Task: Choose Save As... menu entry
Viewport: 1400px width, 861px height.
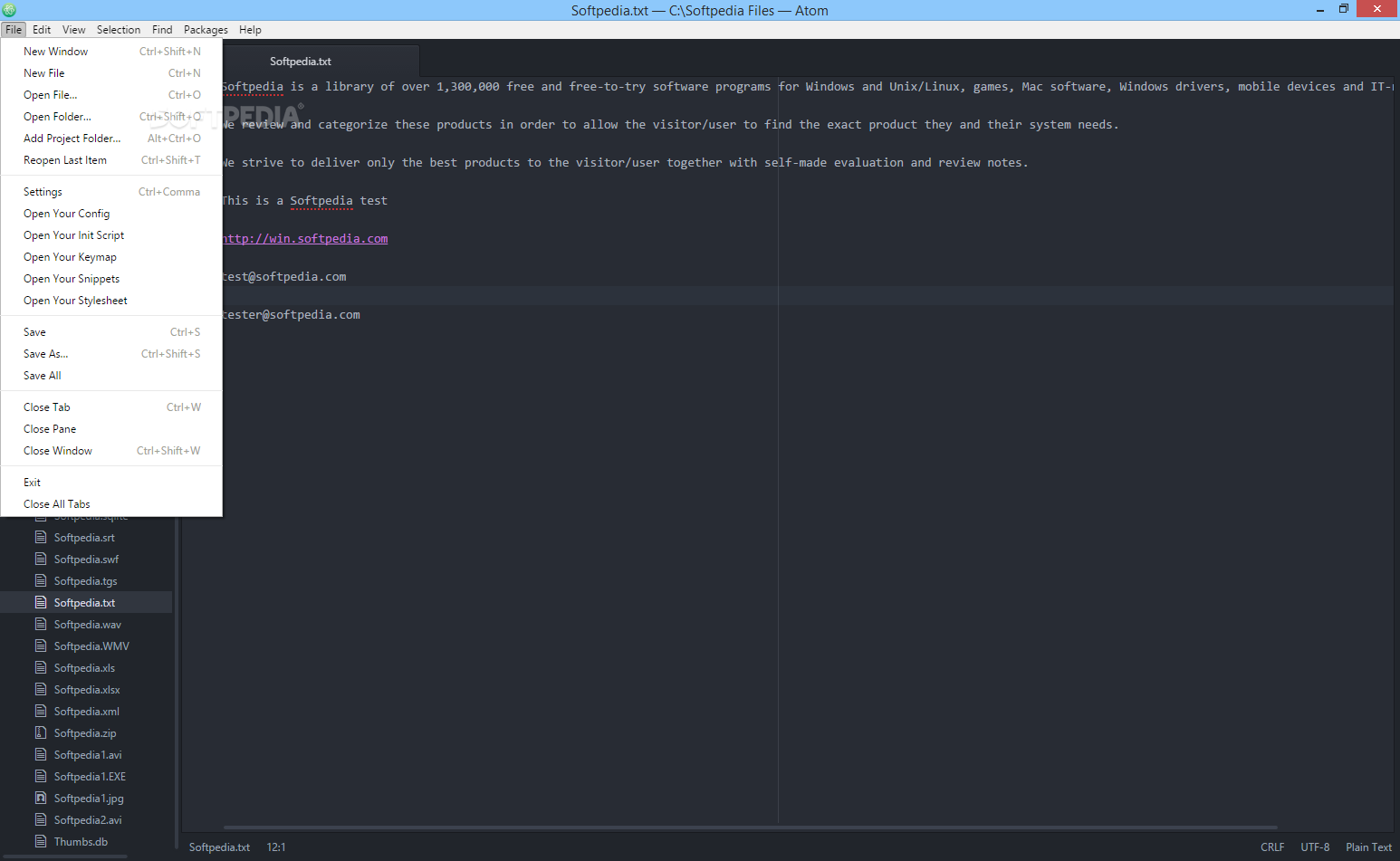Action: (x=111, y=354)
